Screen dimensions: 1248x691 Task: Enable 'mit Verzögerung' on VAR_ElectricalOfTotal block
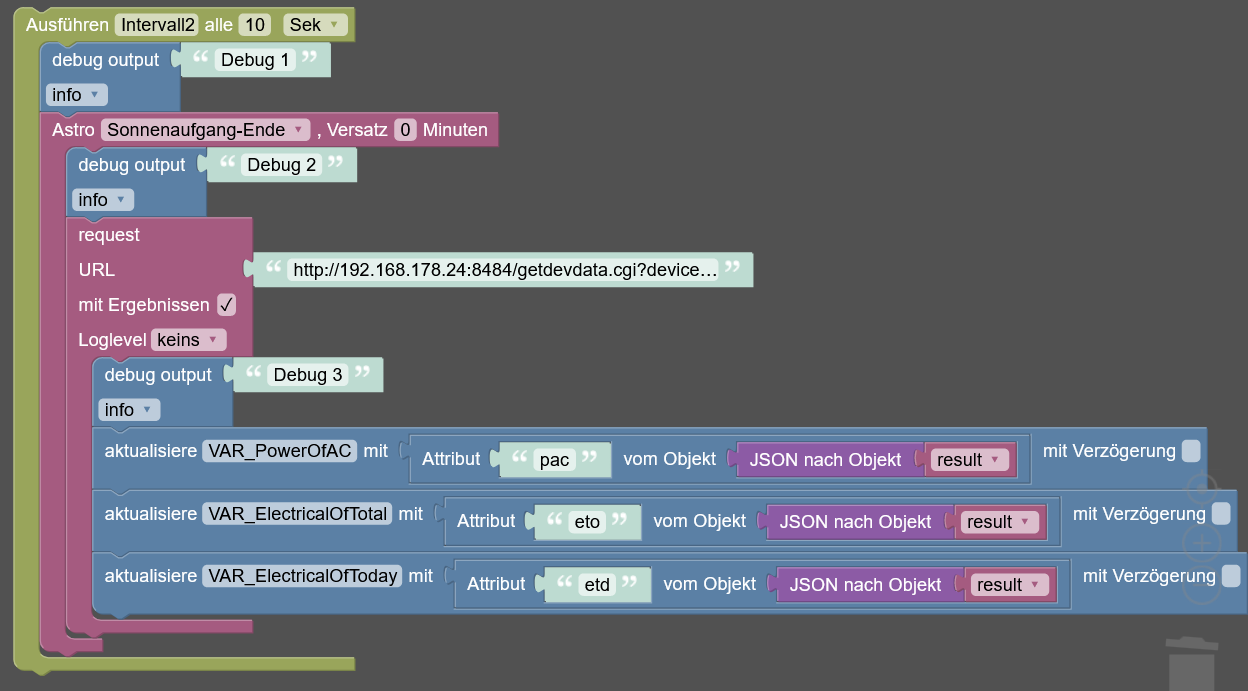pos(1220,514)
